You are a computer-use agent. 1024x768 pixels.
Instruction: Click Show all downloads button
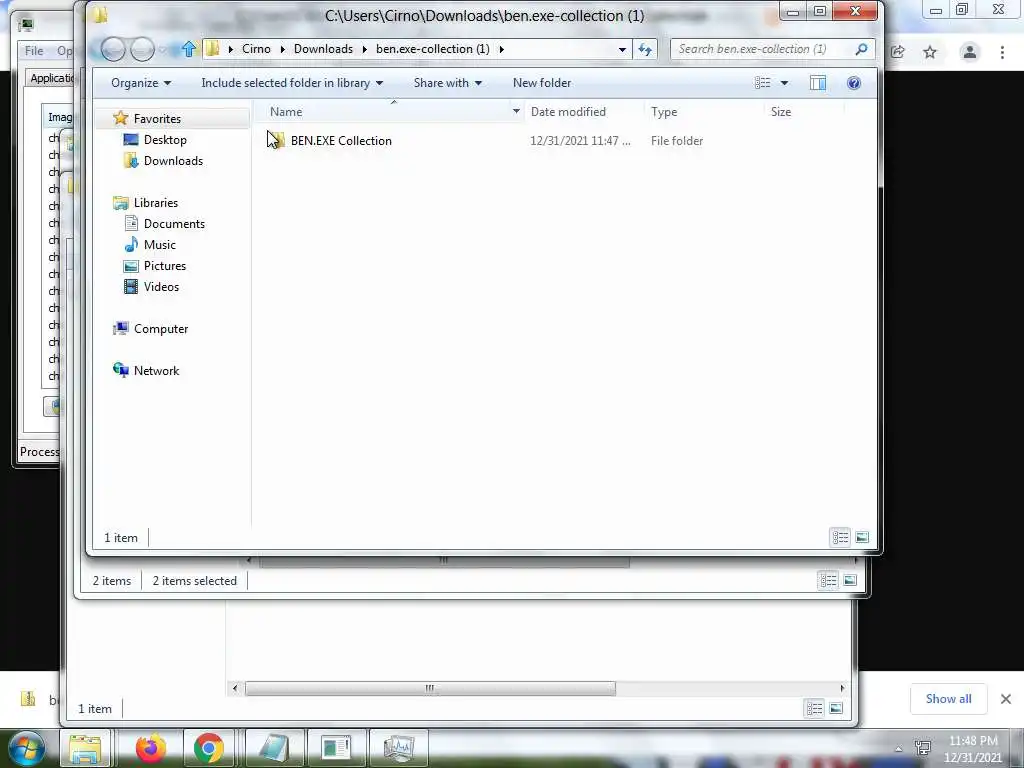click(x=948, y=699)
